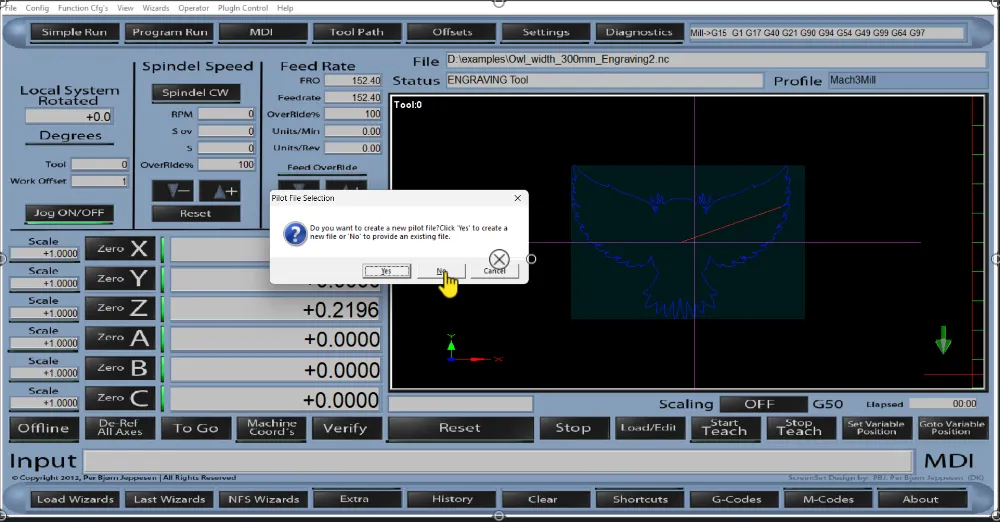1000x522 pixels.
Task: Open the Wizards menu
Action: [155, 8]
